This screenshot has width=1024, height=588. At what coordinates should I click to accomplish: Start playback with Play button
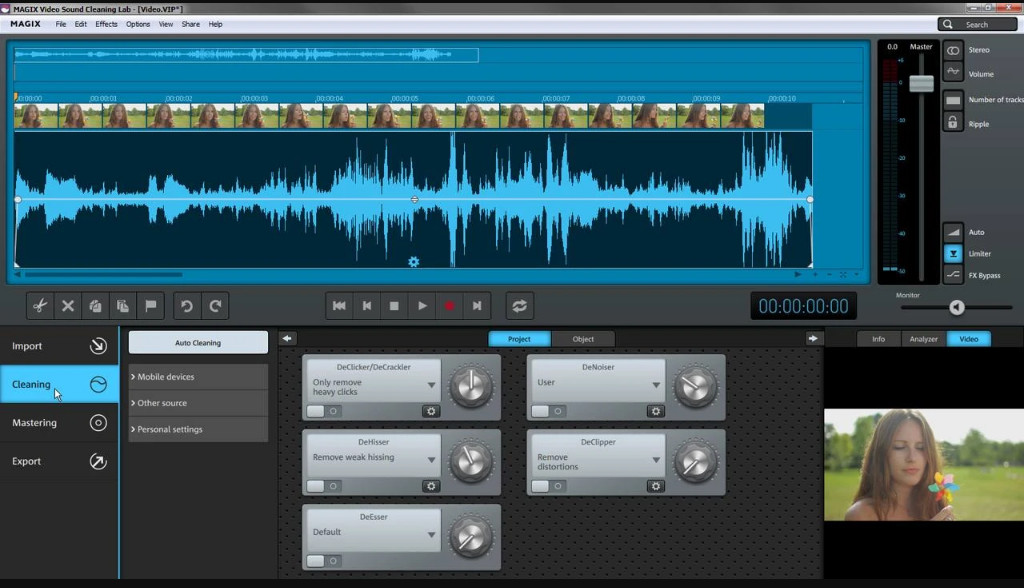tap(422, 306)
